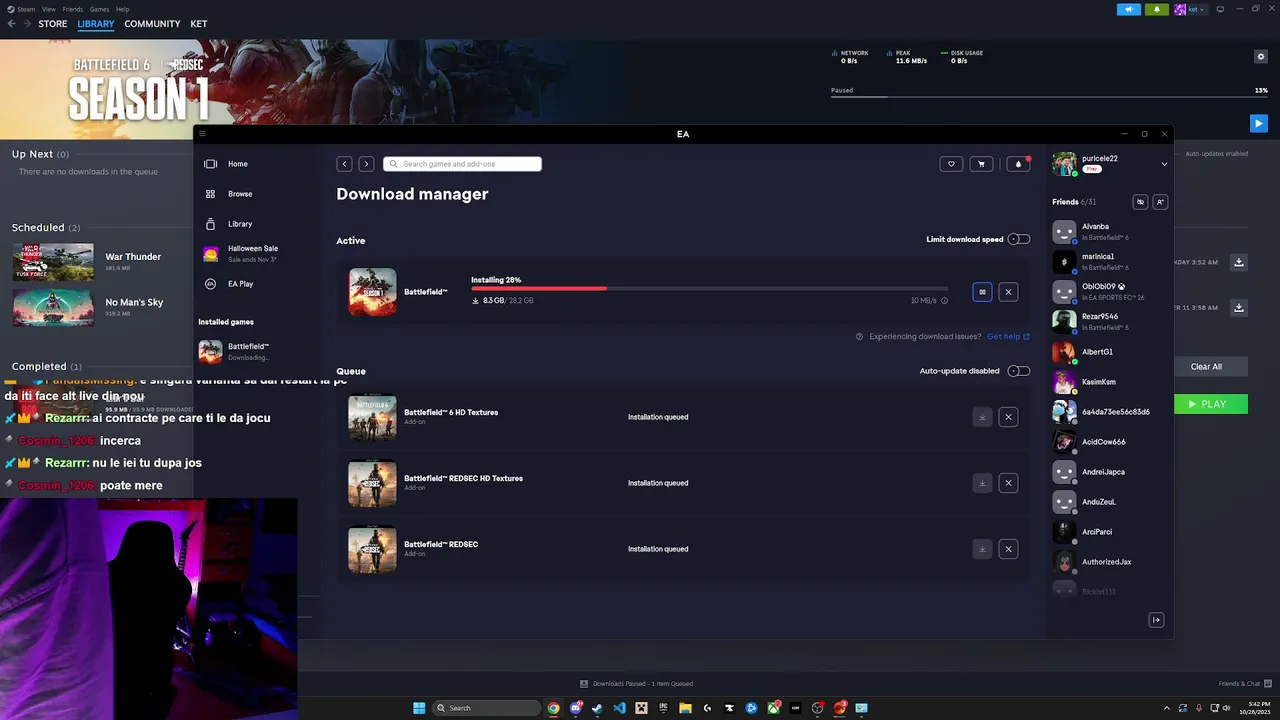The image size is (1280, 720).
Task: Navigate forward in EA app
Action: pyautogui.click(x=366, y=164)
